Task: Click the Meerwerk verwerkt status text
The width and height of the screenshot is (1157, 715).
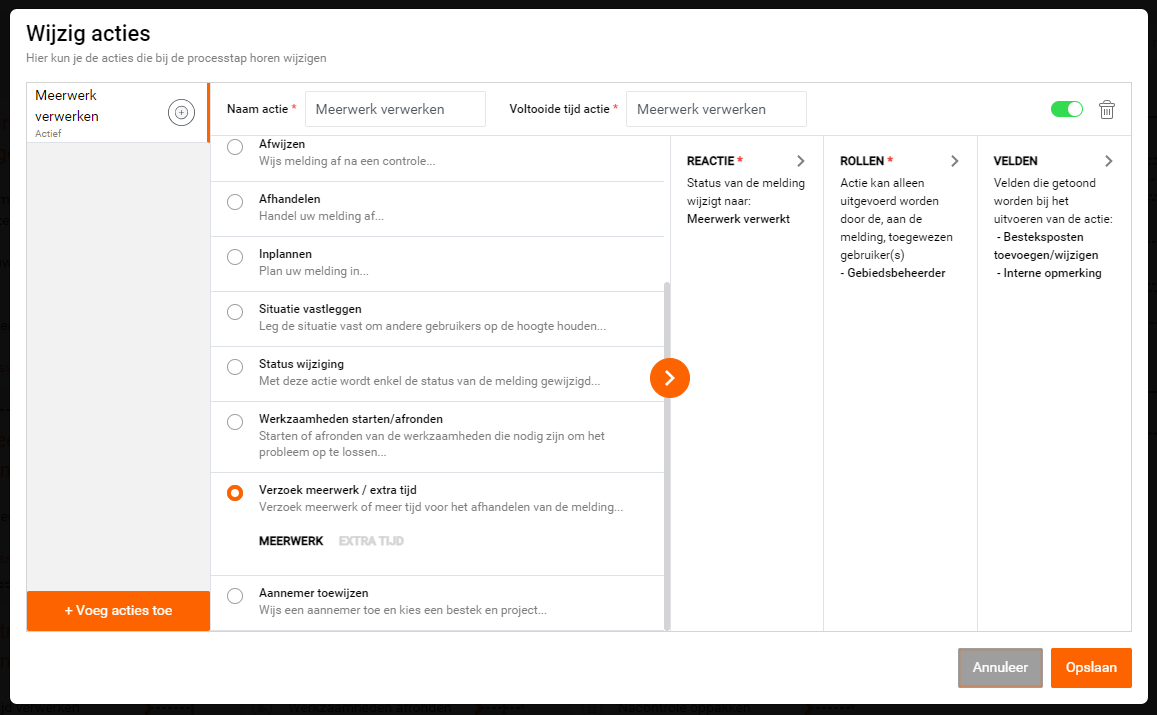Action: [x=738, y=219]
